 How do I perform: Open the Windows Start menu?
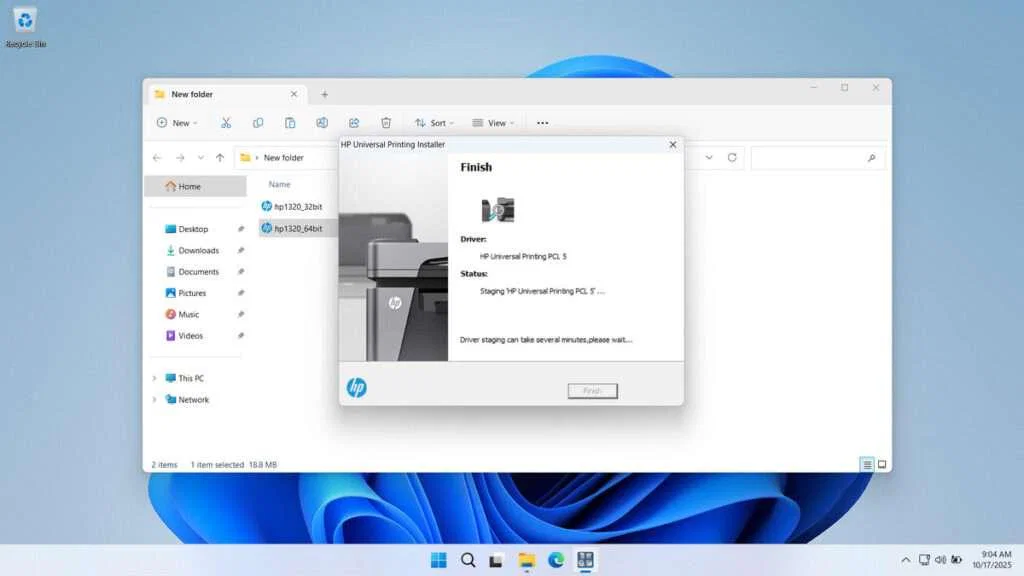coord(438,561)
